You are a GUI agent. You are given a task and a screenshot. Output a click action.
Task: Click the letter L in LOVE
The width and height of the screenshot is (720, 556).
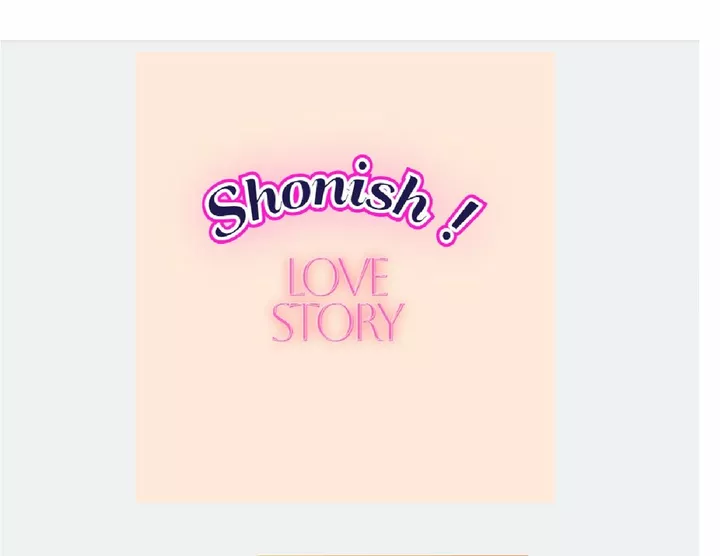295,277
